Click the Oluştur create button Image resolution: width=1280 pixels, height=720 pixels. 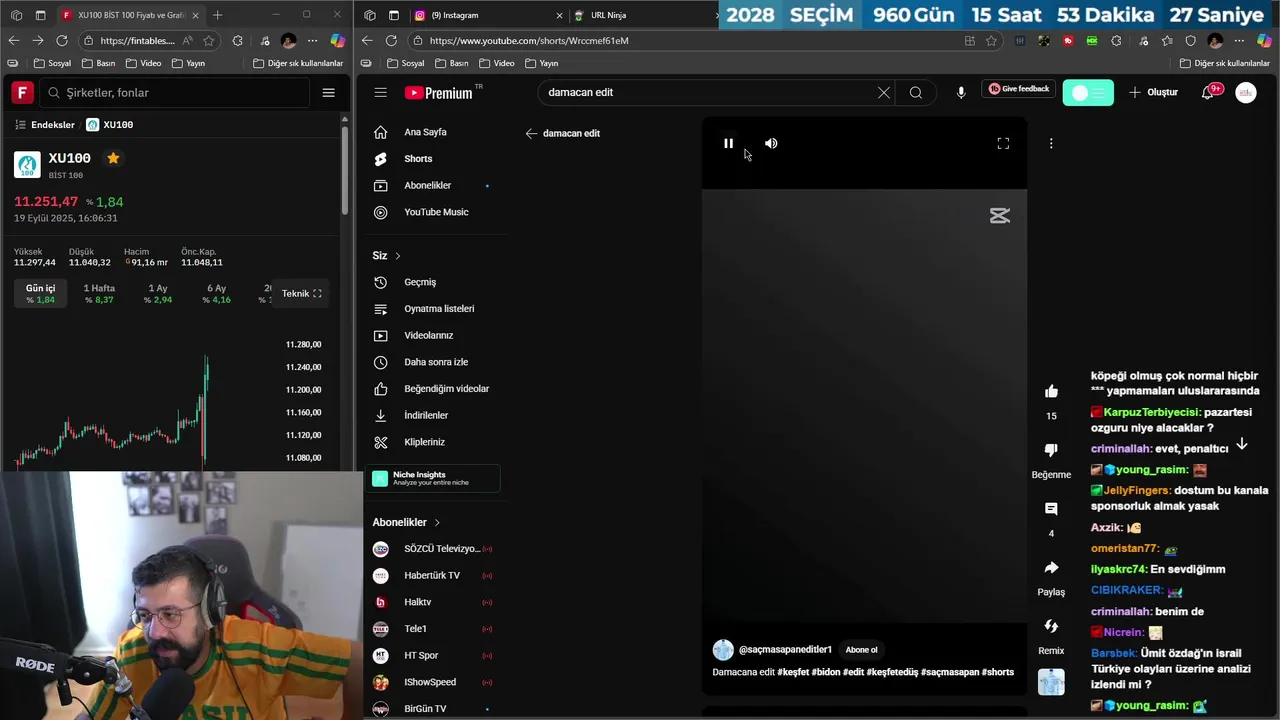[x=1154, y=92]
